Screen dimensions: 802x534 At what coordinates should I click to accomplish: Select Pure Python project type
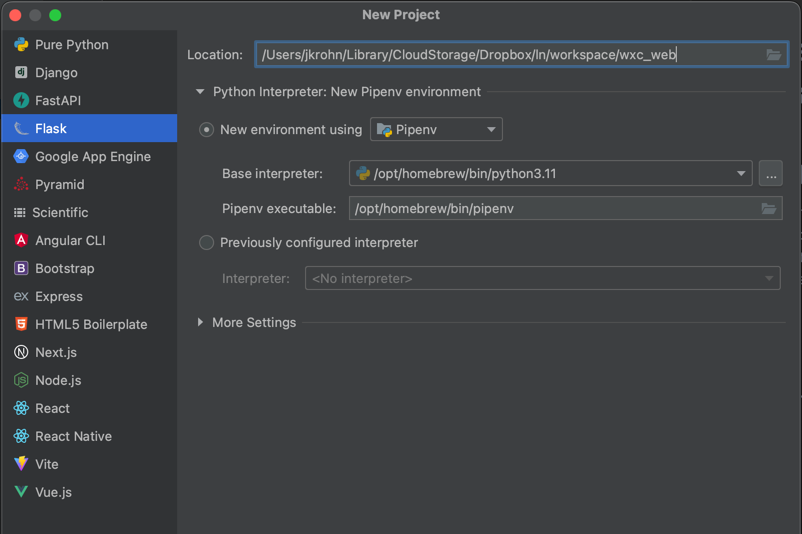point(71,45)
